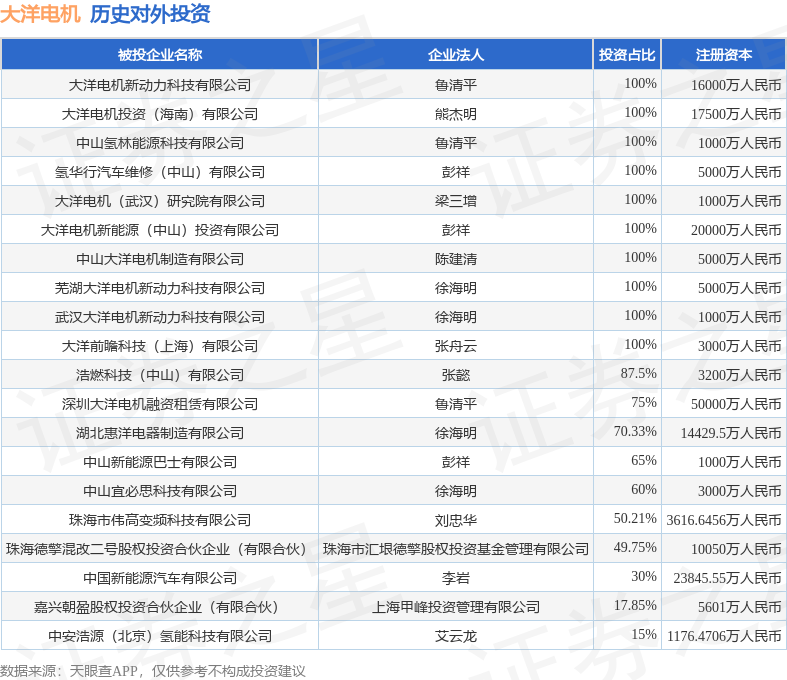Click 14429.5万人民币 registered capital

click(731, 434)
